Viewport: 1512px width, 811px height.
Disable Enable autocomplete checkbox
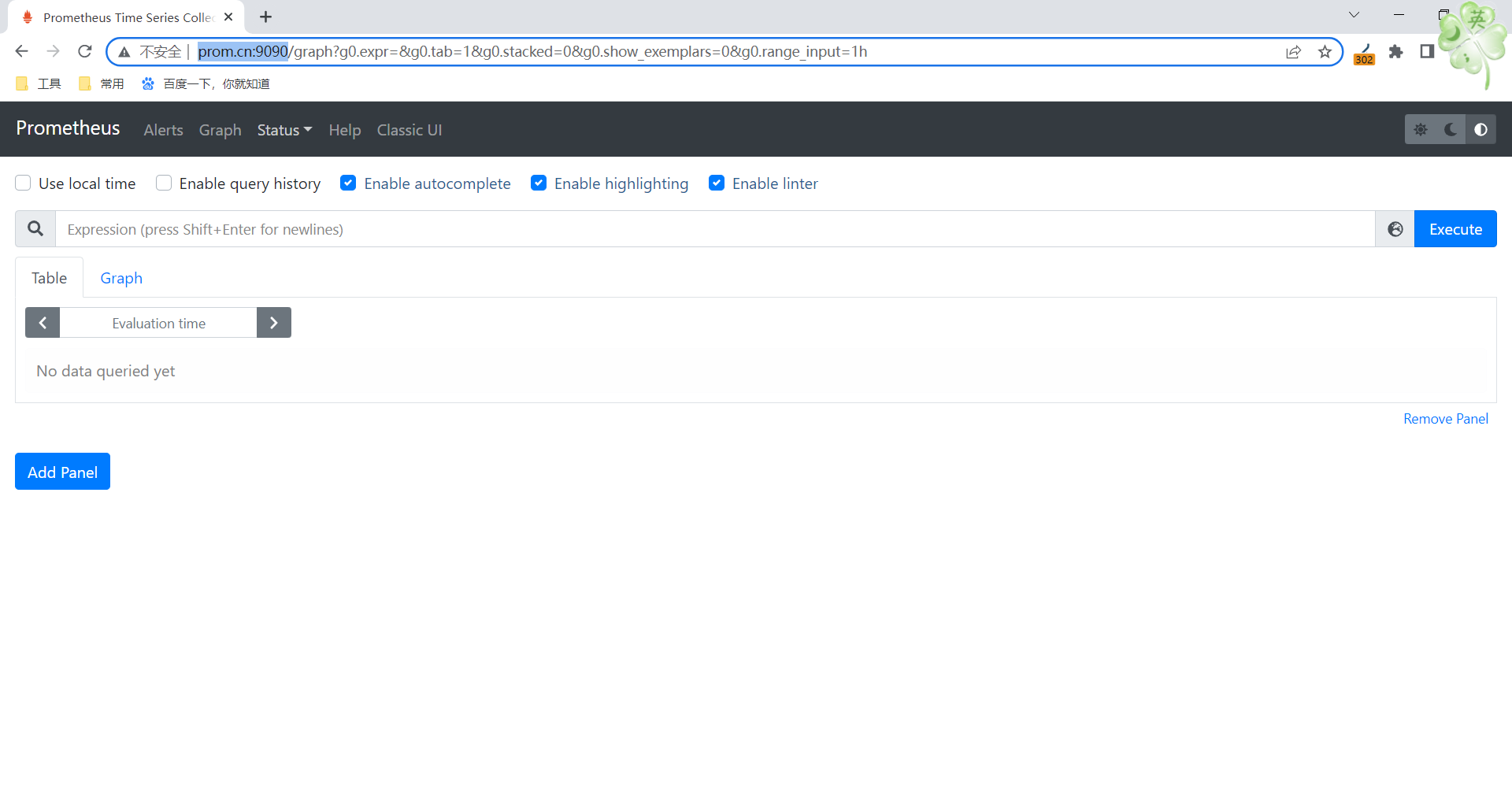[348, 183]
